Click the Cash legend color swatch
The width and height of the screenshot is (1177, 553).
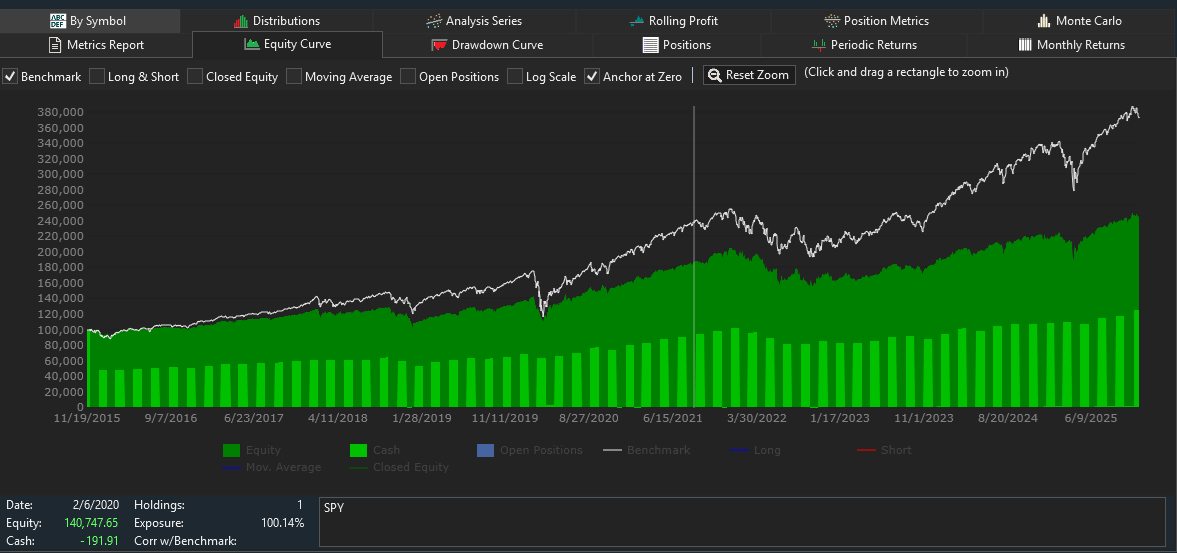coord(358,451)
